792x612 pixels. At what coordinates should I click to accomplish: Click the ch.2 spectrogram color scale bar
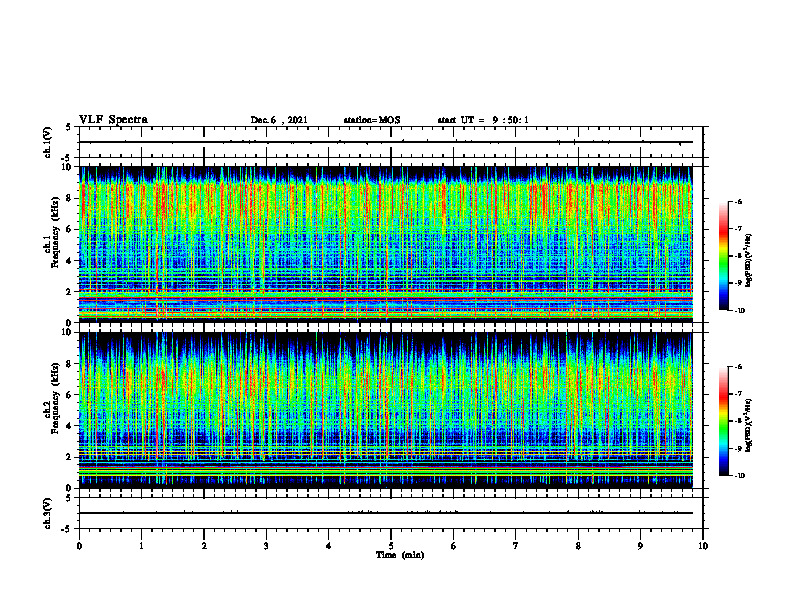(723, 421)
